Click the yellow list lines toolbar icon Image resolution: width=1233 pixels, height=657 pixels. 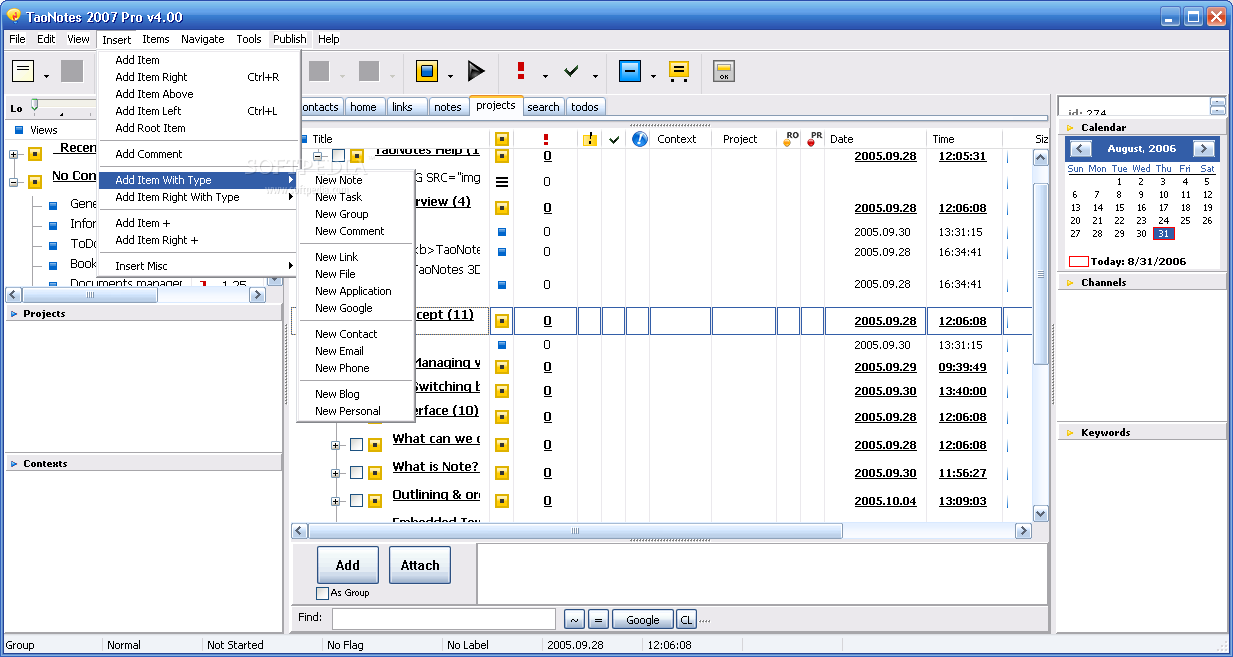[x=679, y=71]
